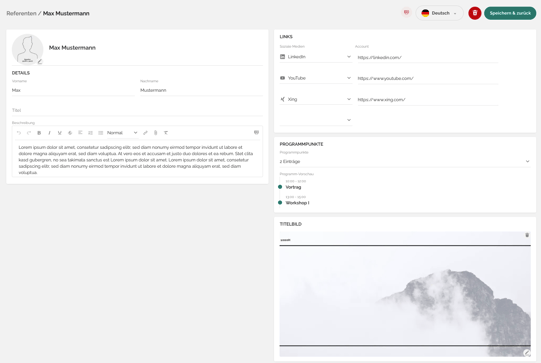Click the mountain title image
Screen dimensions: 541x363
point(405,294)
